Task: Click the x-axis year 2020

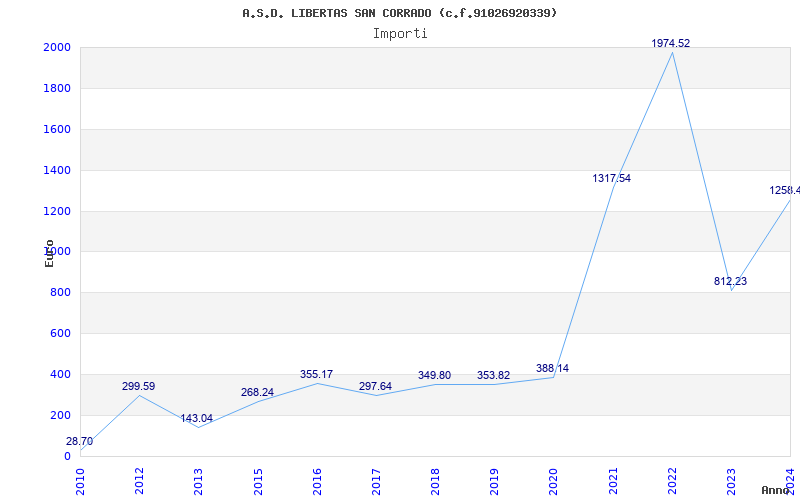Action: (554, 482)
